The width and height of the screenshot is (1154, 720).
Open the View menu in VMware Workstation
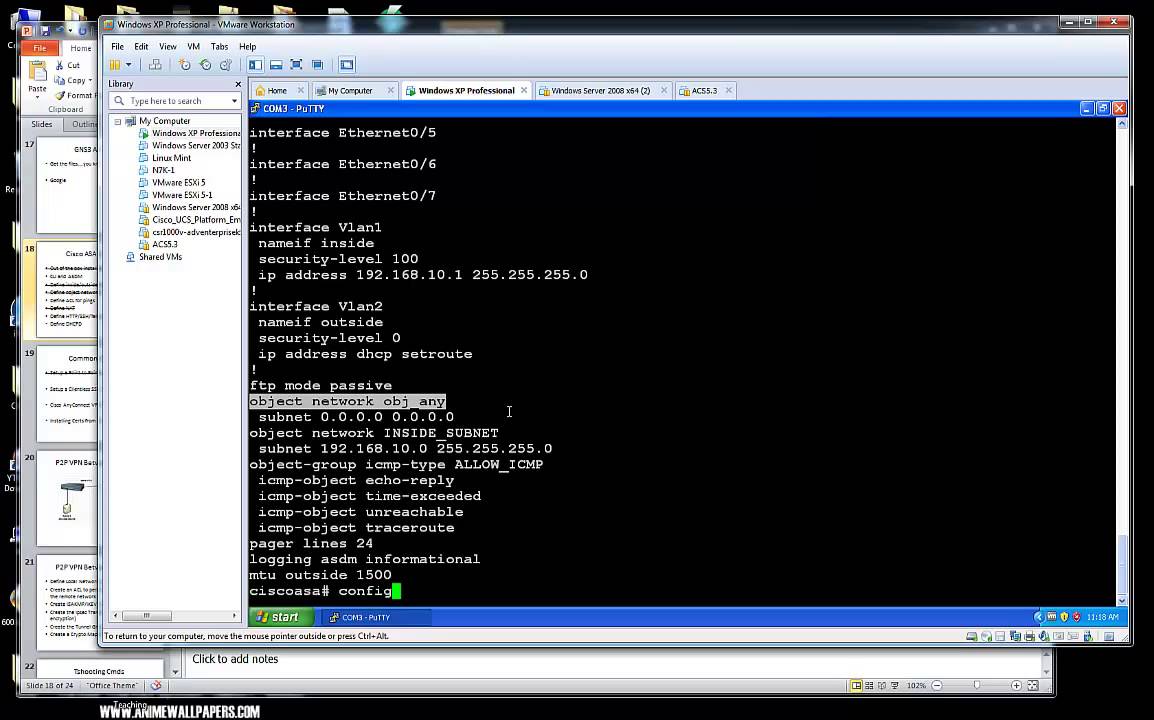click(x=168, y=46)
